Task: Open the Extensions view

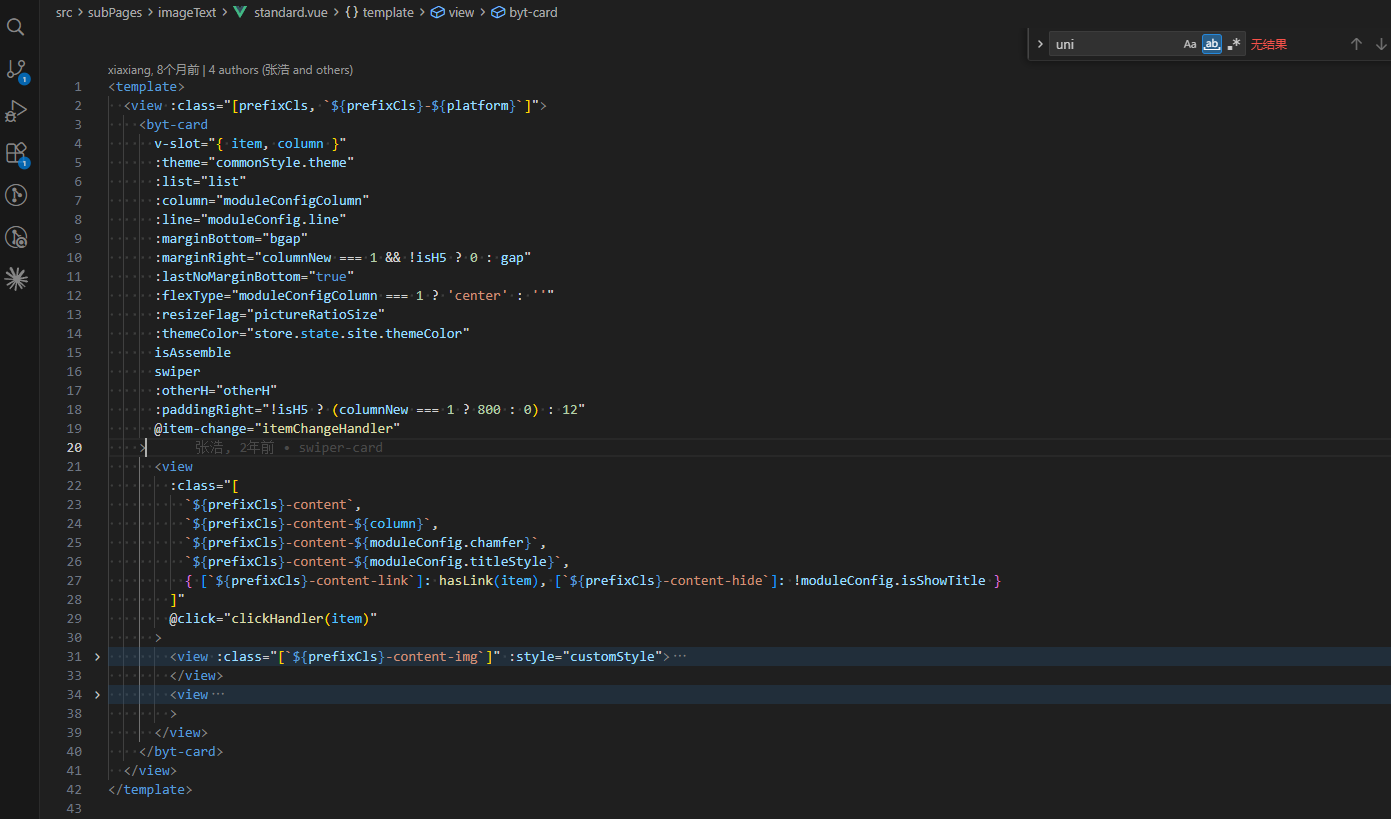Action: point(16,153)
